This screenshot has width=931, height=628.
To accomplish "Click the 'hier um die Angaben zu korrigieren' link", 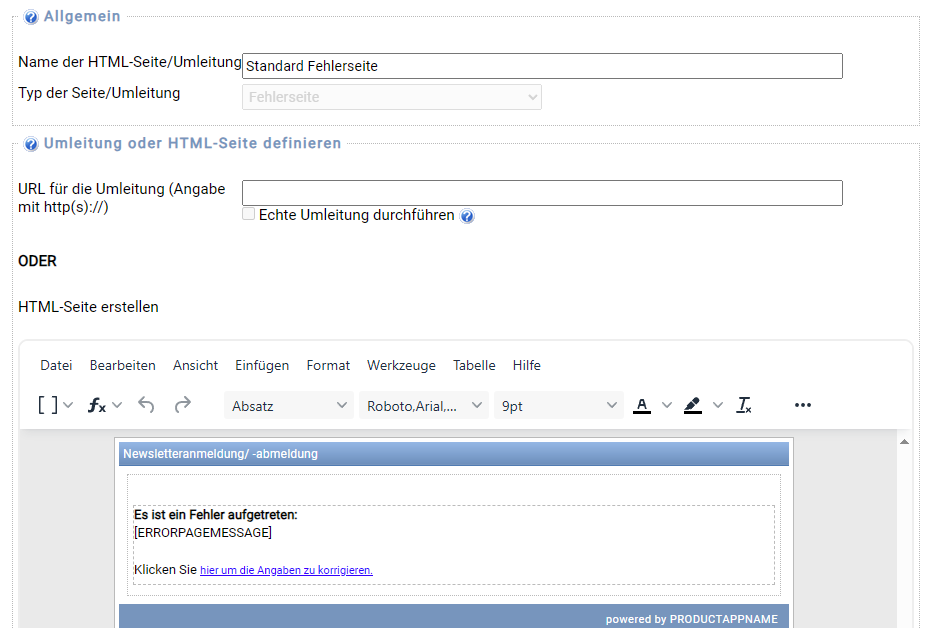I will (x=286, y=570).
